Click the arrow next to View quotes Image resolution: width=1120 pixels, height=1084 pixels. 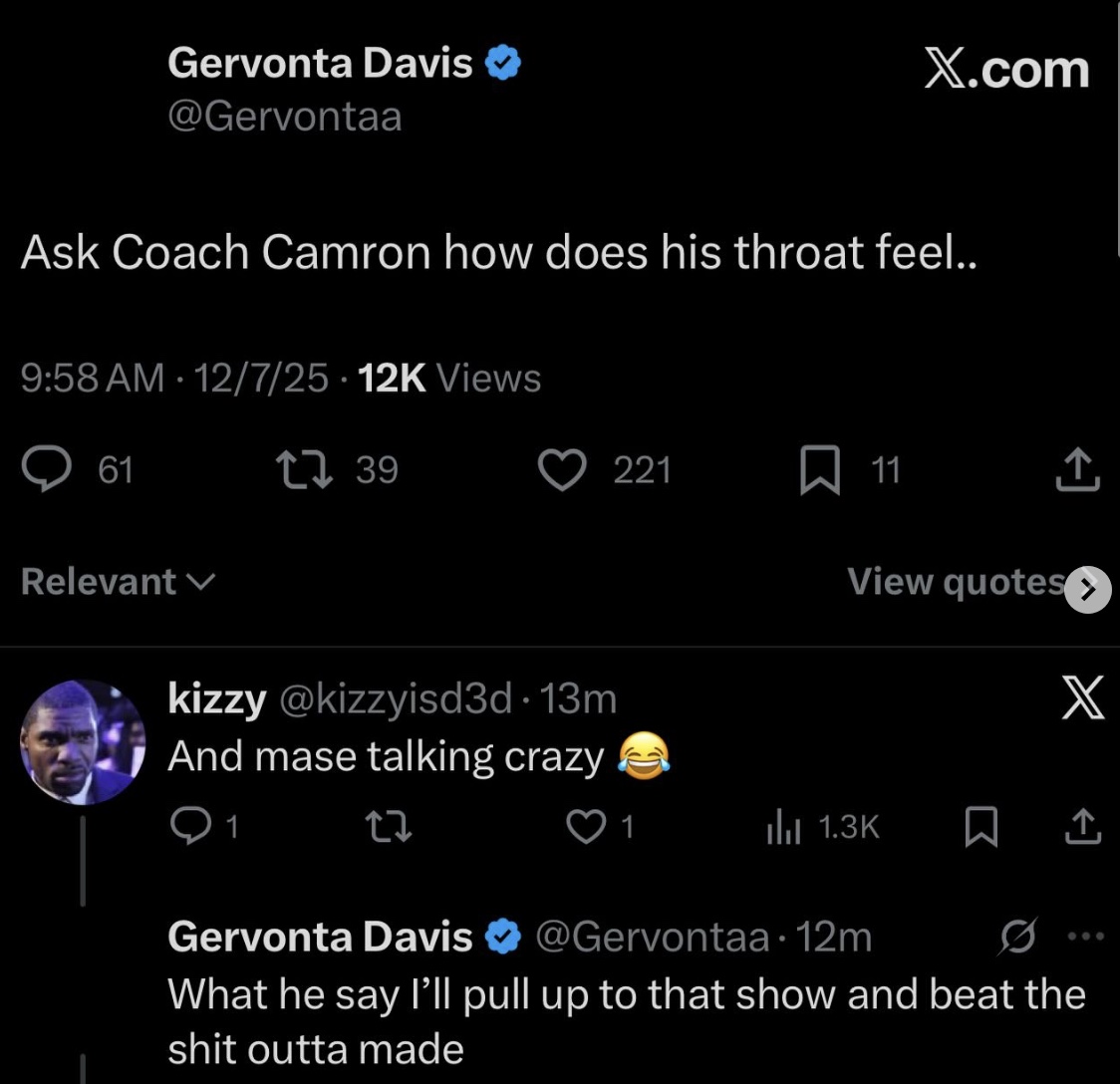click(x=1087, y=591)
